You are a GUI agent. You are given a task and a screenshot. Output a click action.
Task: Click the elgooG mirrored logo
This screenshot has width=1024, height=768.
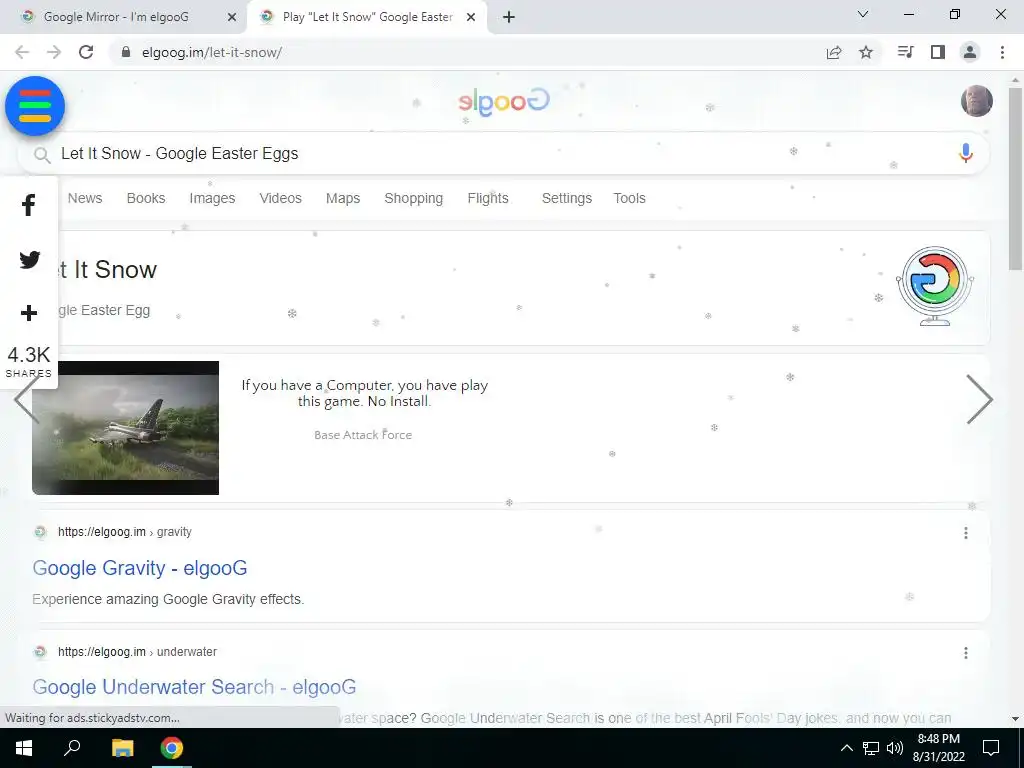click(504, 102)
